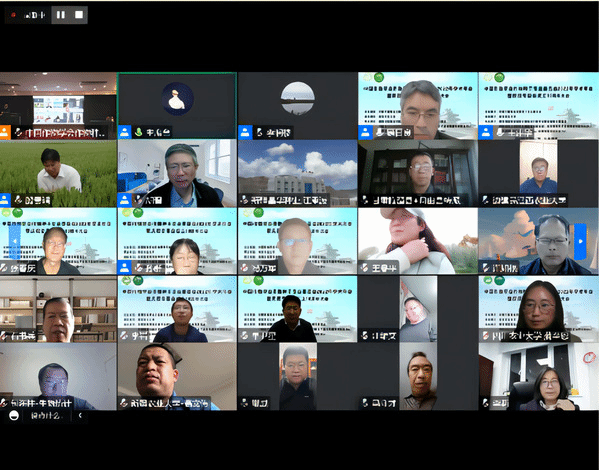Click green speaking microphone icon on goose-avatar tile
The height and width of the screenshot is (470, 599).
[x=139, y=132]
